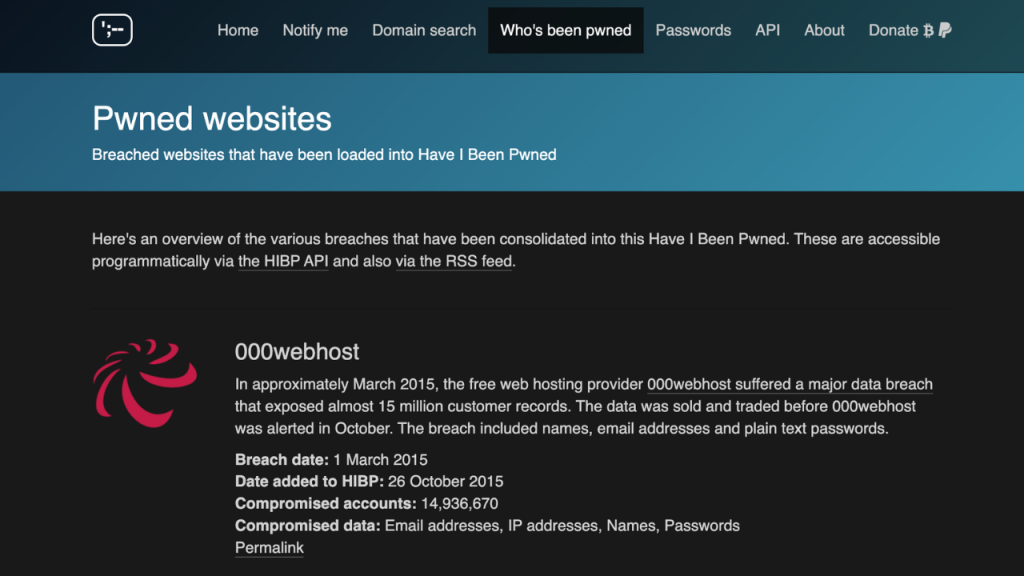The height and width of the screenshot is (576, 1024).
Task: Open the Notify me menu item
Action: (315, 31)
